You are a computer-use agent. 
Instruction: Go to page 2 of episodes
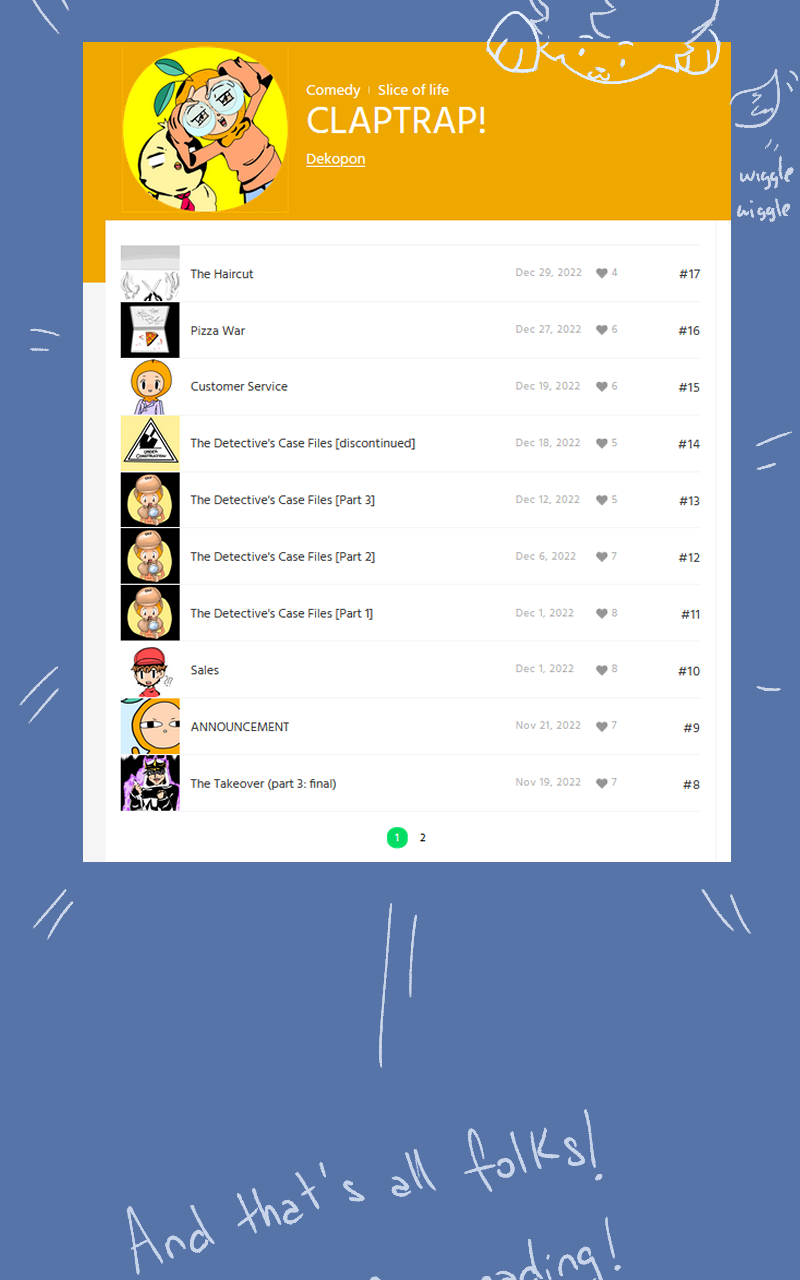coord(423,838)
